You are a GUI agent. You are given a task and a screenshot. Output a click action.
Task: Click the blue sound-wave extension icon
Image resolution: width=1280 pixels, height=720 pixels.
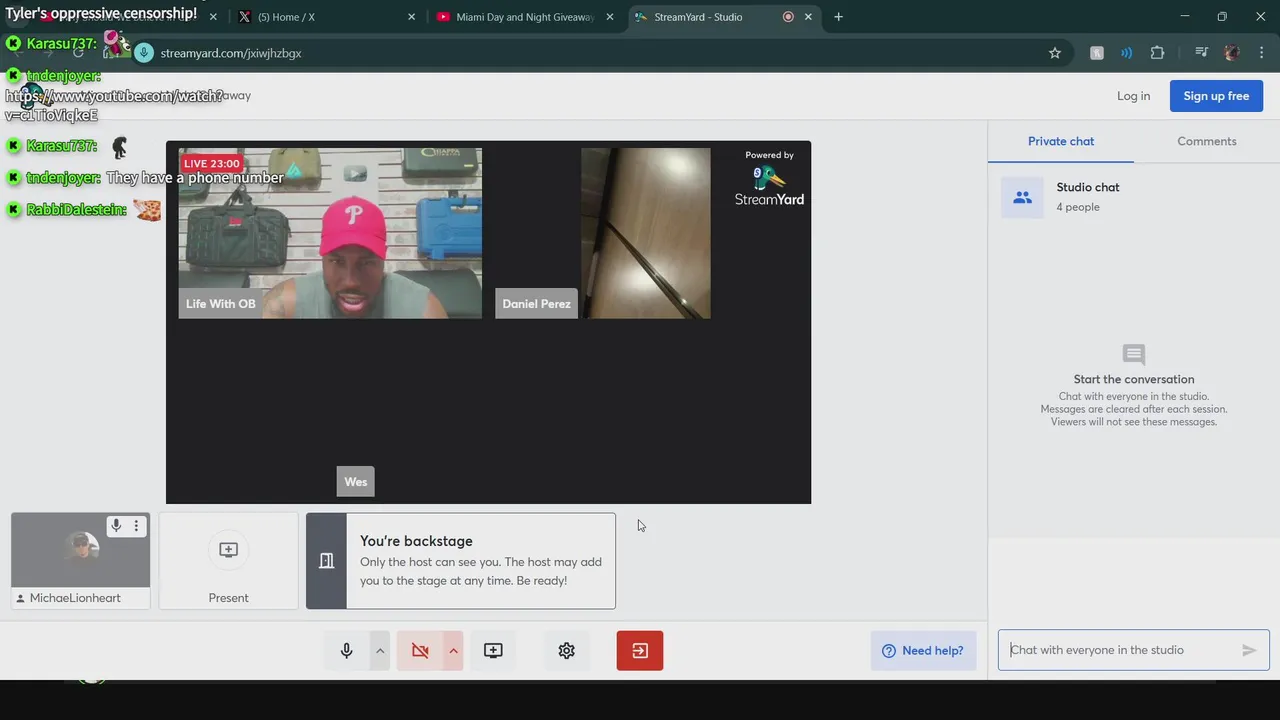click(1126, 53)
